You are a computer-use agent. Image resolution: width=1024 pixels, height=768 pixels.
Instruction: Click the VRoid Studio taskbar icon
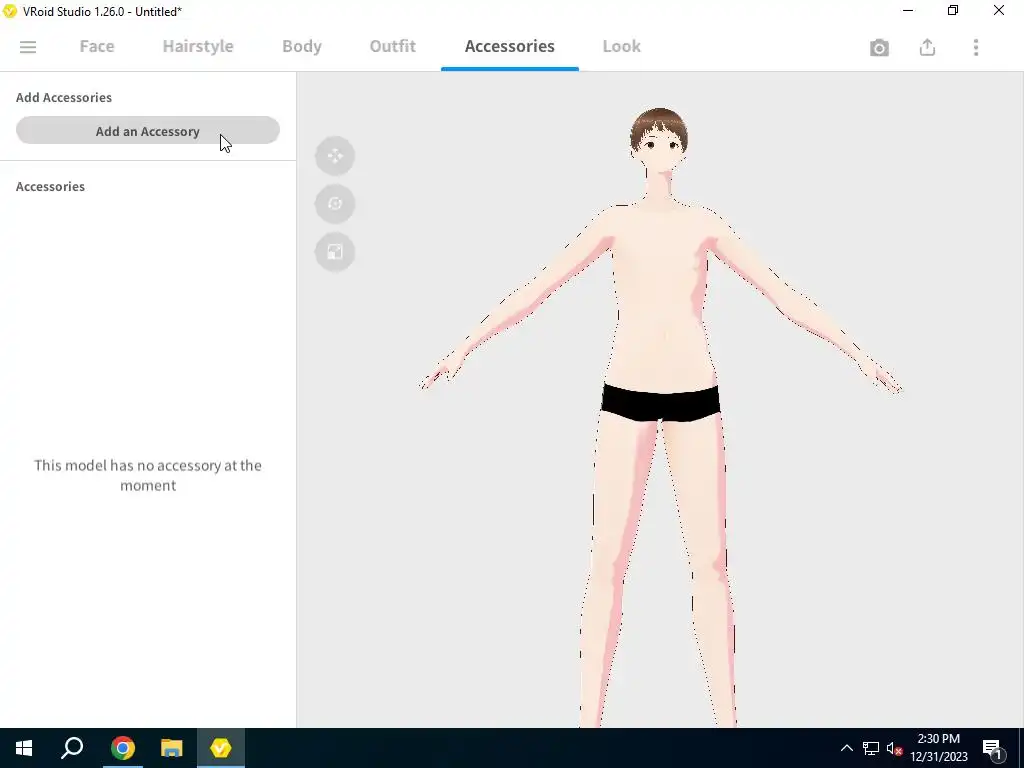point(221,748)
